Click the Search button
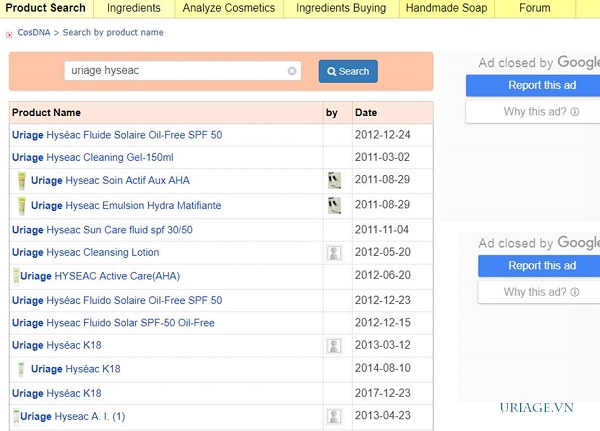The image size is (600, 431). pyautogui.click(x=347, y=71)
